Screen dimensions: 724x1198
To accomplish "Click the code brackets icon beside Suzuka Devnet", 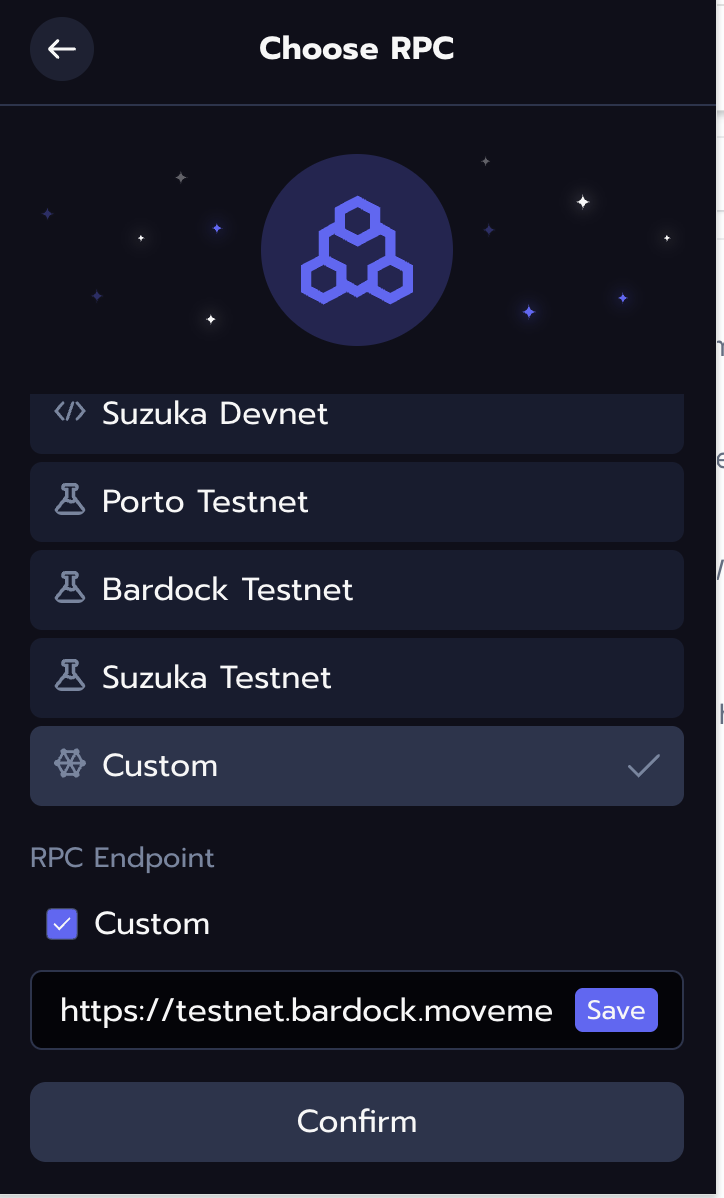I will tap(69, 412).
